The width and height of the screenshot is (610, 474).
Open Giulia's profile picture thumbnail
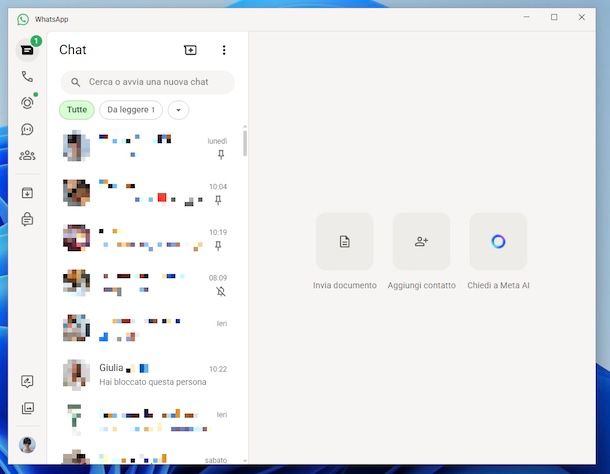coord(76,375)
